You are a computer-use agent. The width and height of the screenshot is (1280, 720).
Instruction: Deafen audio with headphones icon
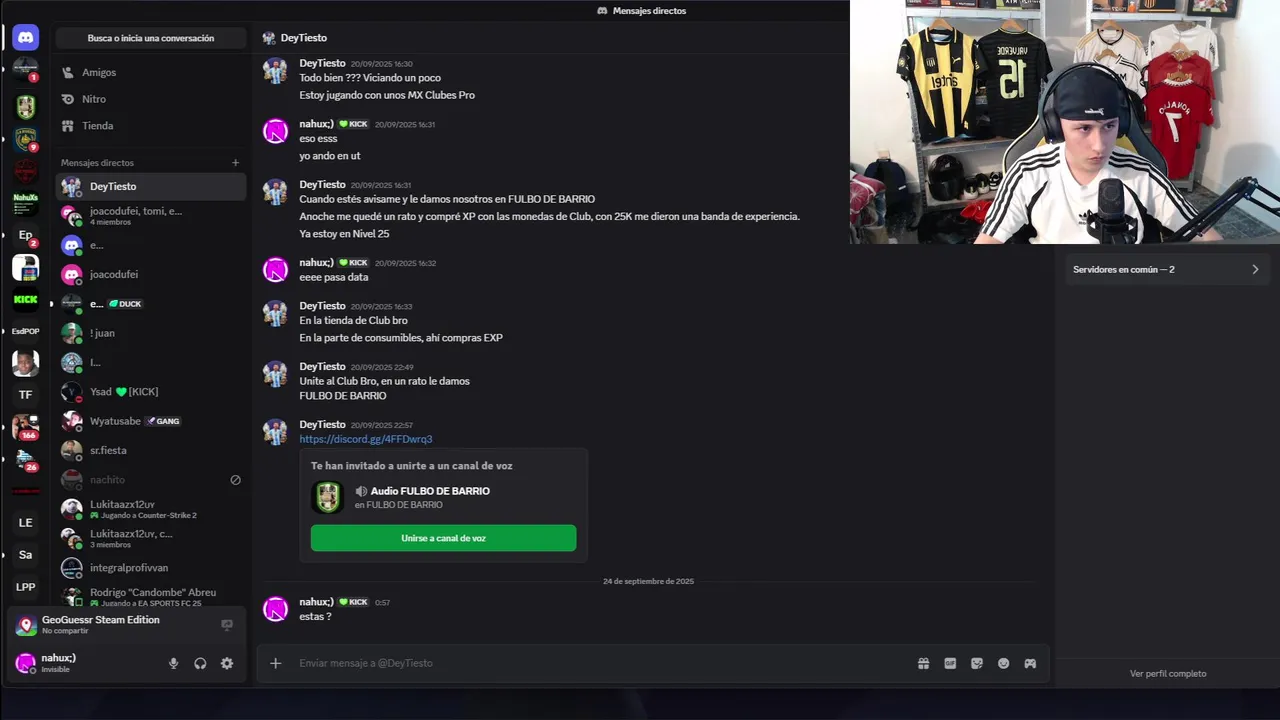click(x=200, y=663)
